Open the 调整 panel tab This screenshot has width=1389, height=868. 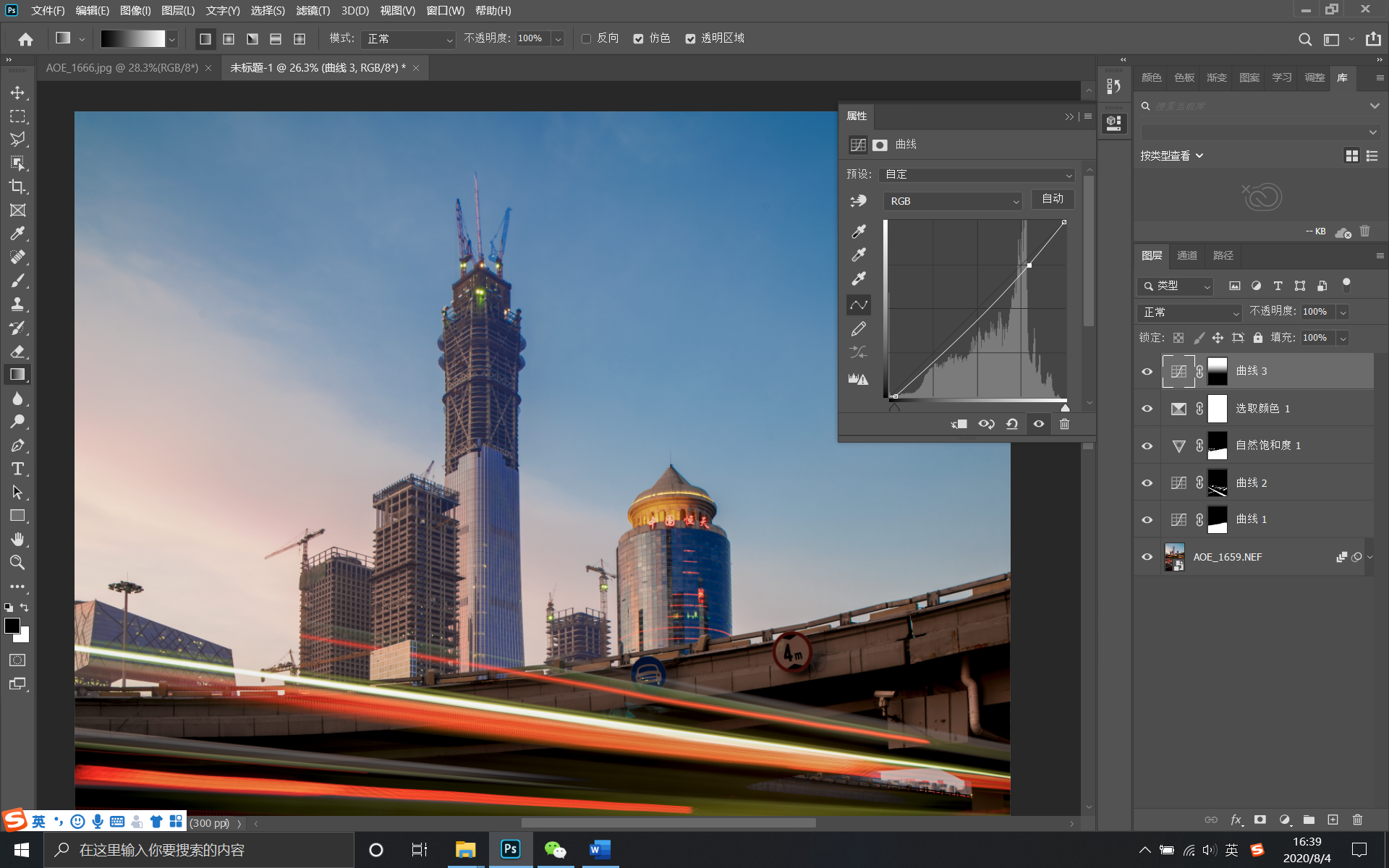[x=1314, y=77]
